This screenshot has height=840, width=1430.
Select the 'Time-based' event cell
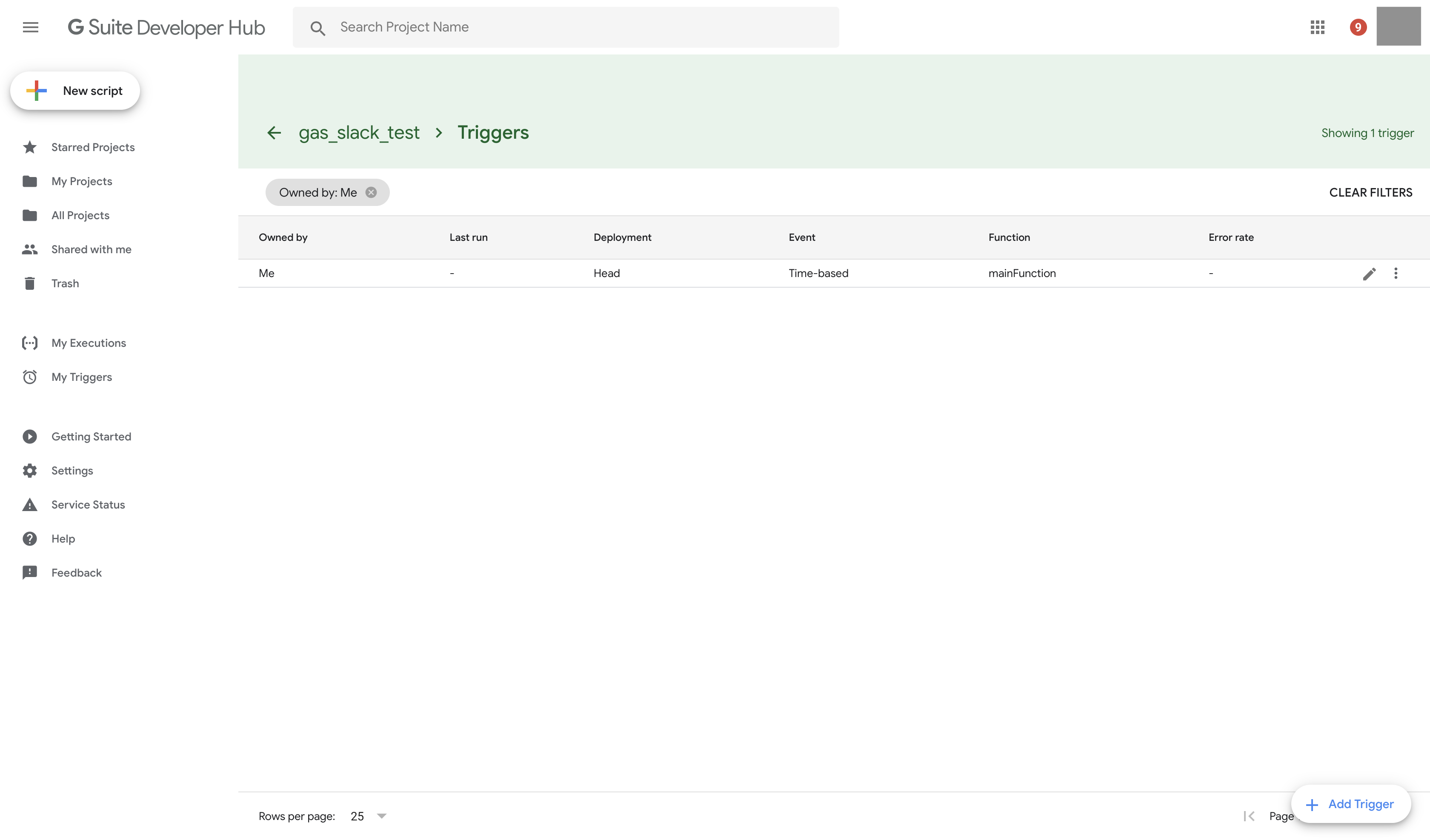[x=818, y=274]
